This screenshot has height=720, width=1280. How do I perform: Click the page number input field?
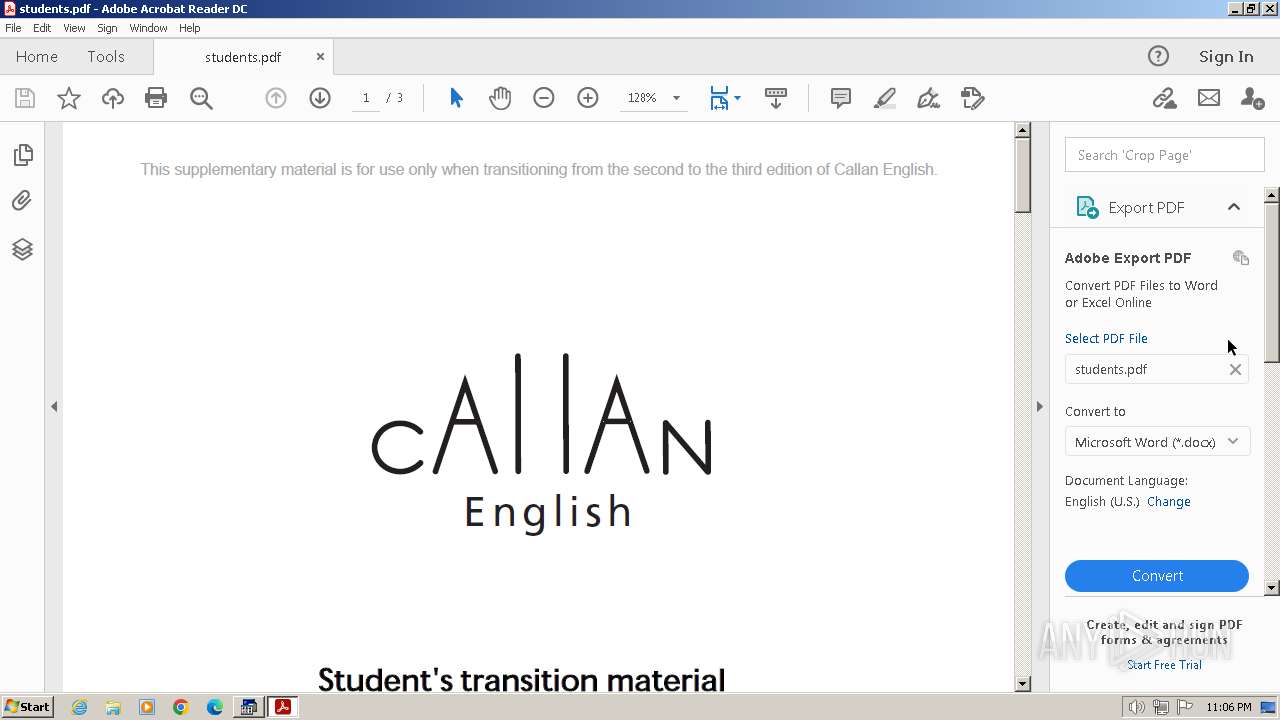366,98
